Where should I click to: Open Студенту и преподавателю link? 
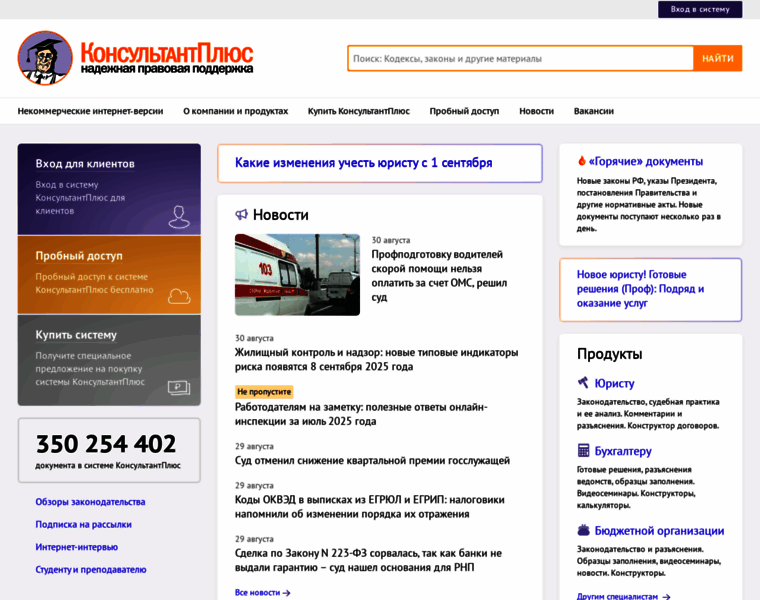click(x=91, y=569)
